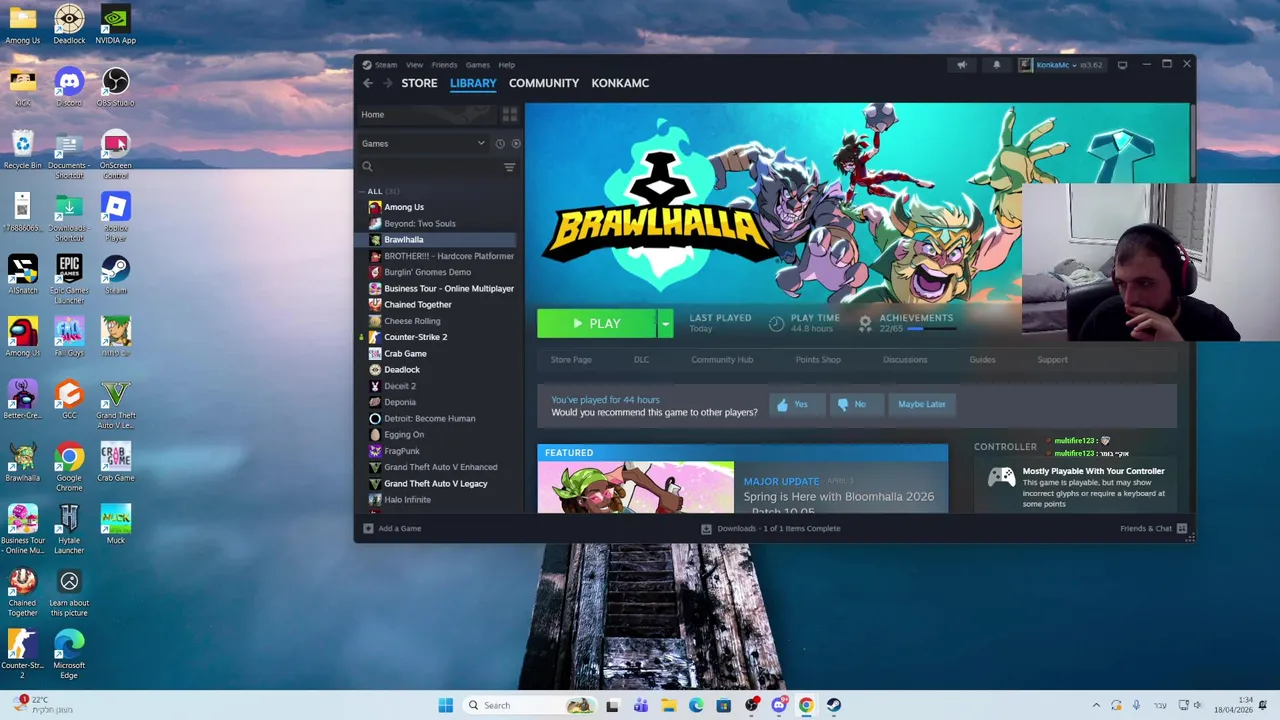Open the KONKAMC profile tab
This screenshot has height=720, width=1280.
coord(620,83)
